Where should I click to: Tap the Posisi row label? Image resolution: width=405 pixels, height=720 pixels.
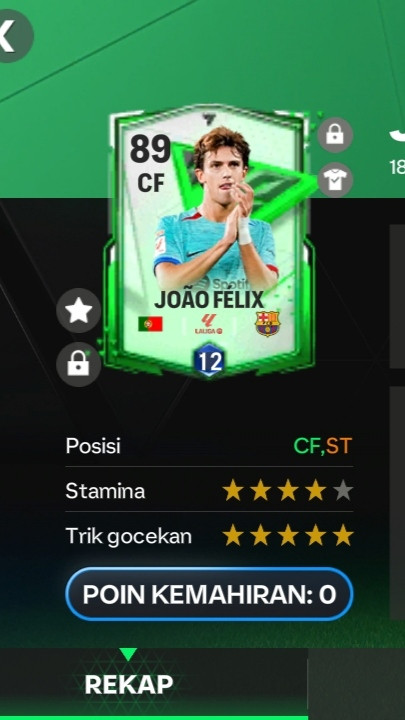(93, 446)
